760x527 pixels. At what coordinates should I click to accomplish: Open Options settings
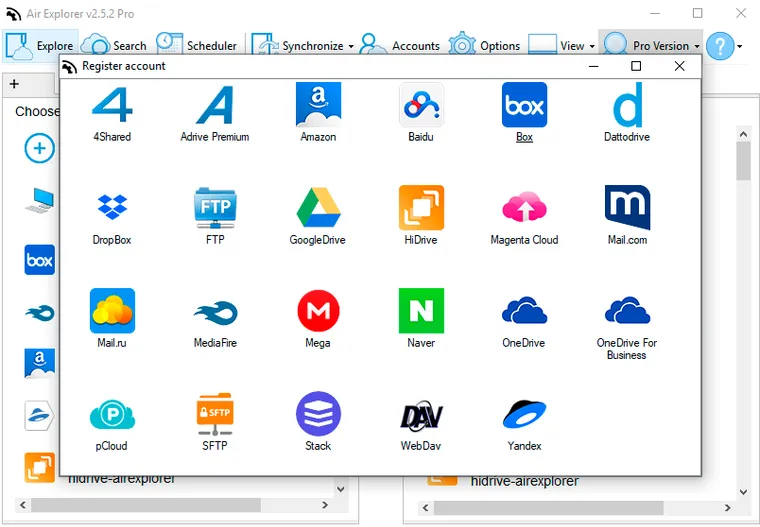click(484, 46)
